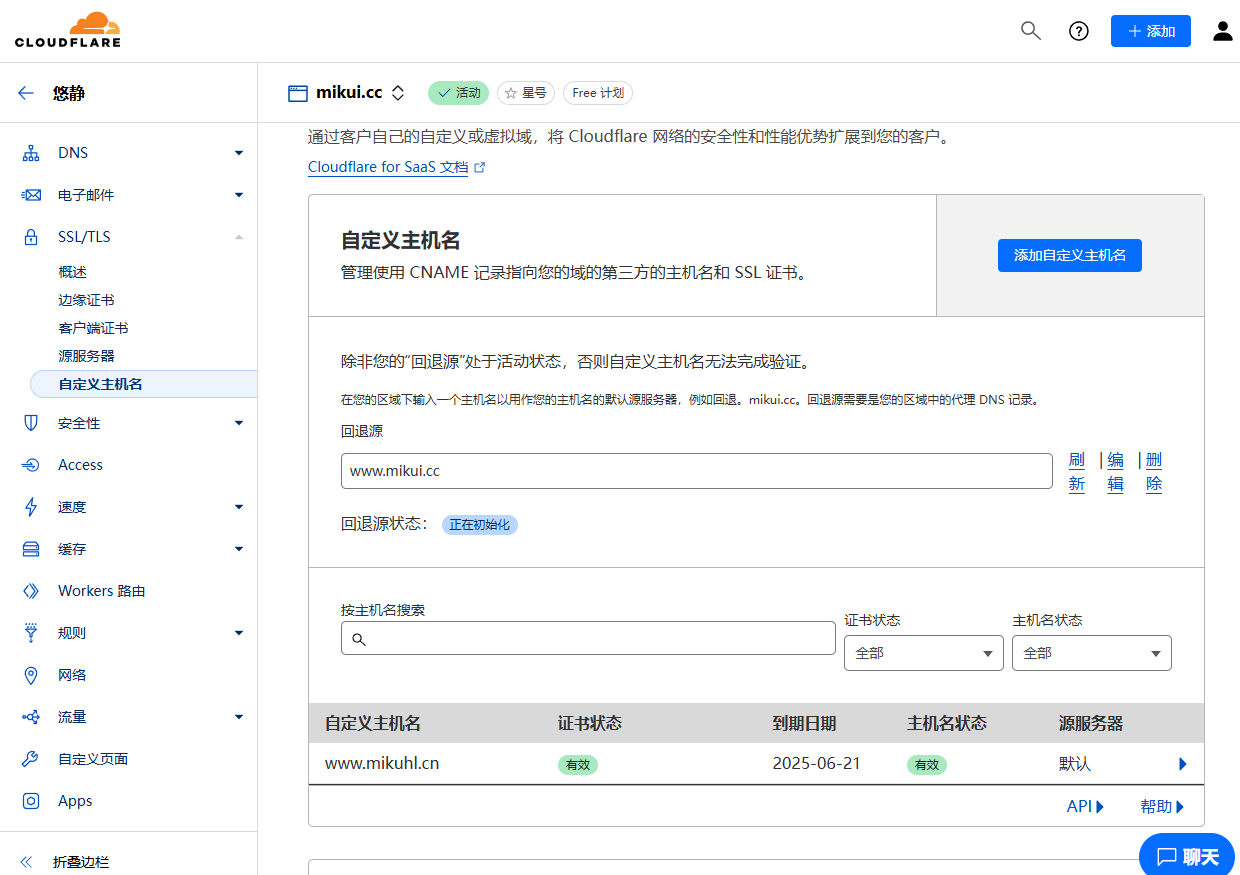Open Workers 路由 in sidebar

point(102,591)
